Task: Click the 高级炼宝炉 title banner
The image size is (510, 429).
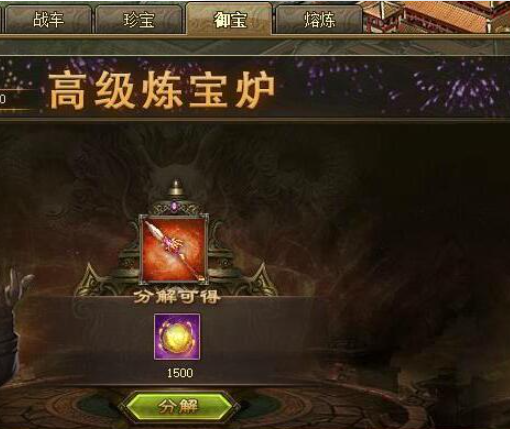Action: [161, 90]
